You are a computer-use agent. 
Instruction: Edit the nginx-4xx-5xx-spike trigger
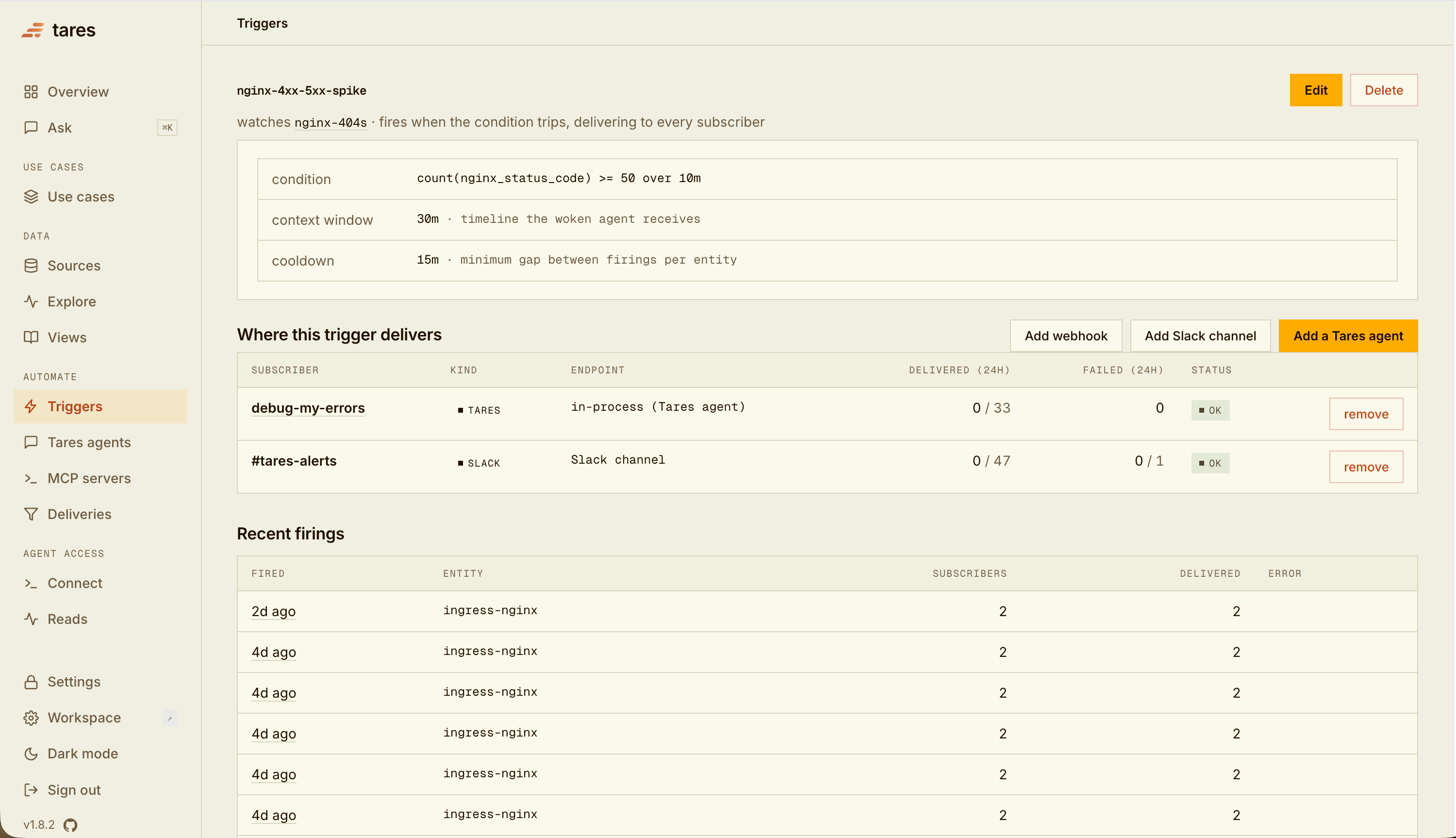(x=1316, y=90)
